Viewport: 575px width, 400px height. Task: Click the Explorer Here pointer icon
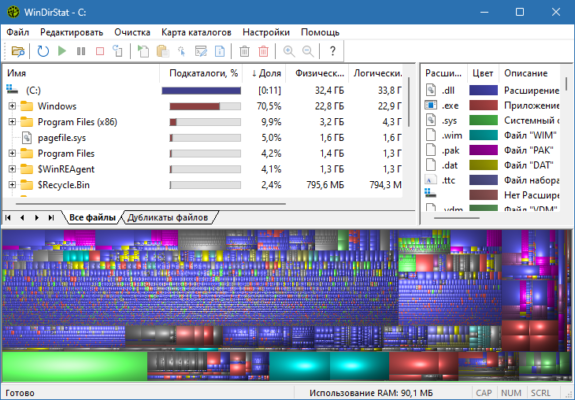182,51
